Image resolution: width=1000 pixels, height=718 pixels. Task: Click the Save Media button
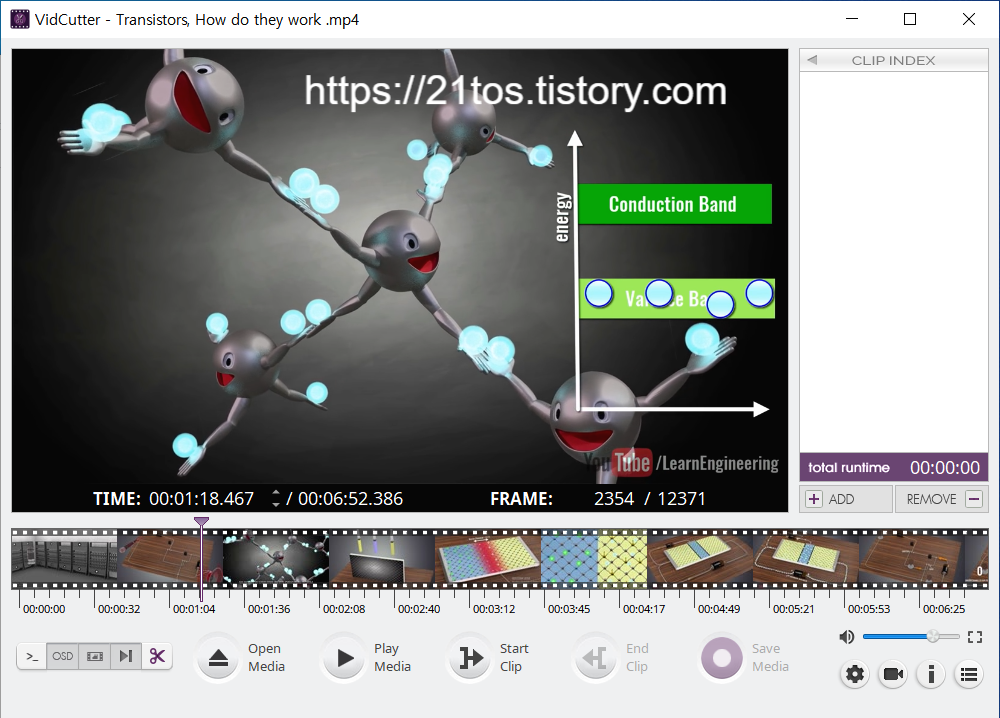(721, 658)
